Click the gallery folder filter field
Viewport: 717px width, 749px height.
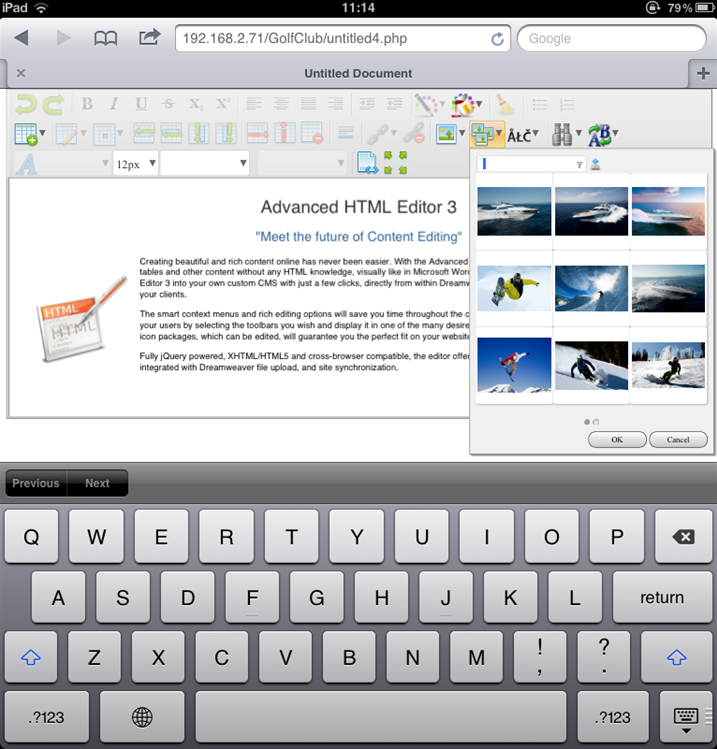tap(531, 164)
